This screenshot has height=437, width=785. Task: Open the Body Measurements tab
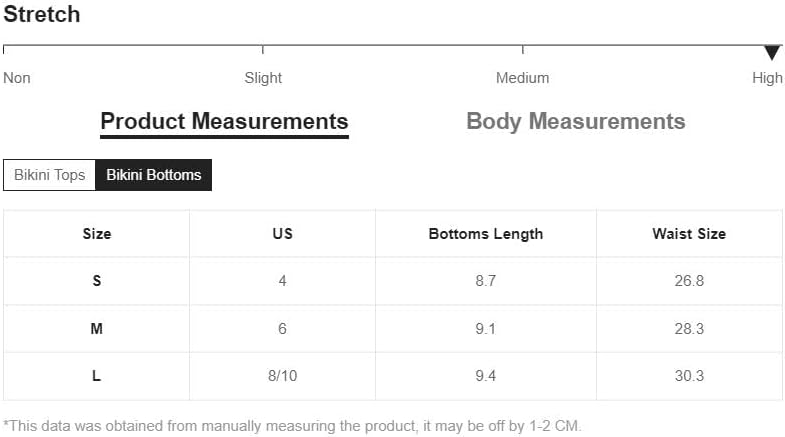click(575, 122)
